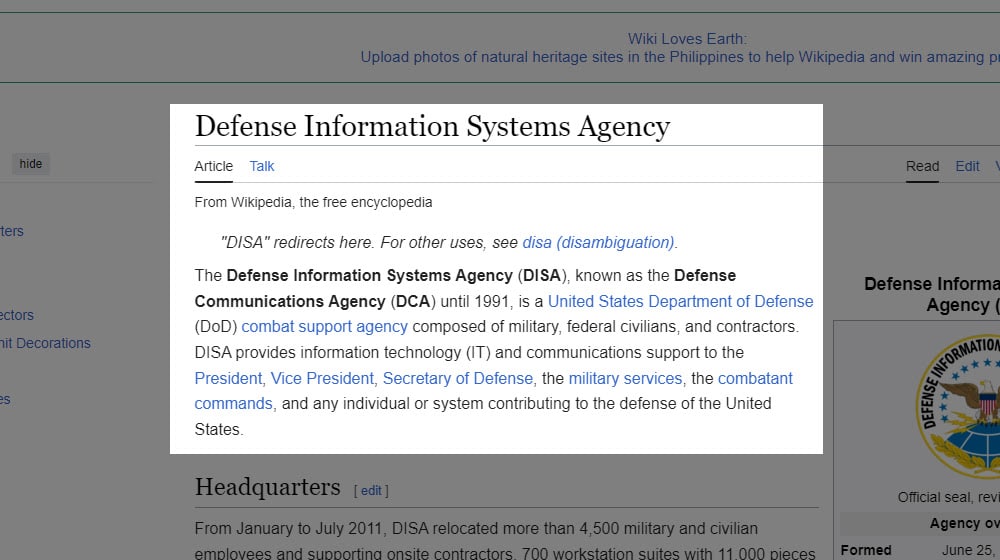View the DISA official seal image
The image size is (1000, 560).
(x=958, y=406)
